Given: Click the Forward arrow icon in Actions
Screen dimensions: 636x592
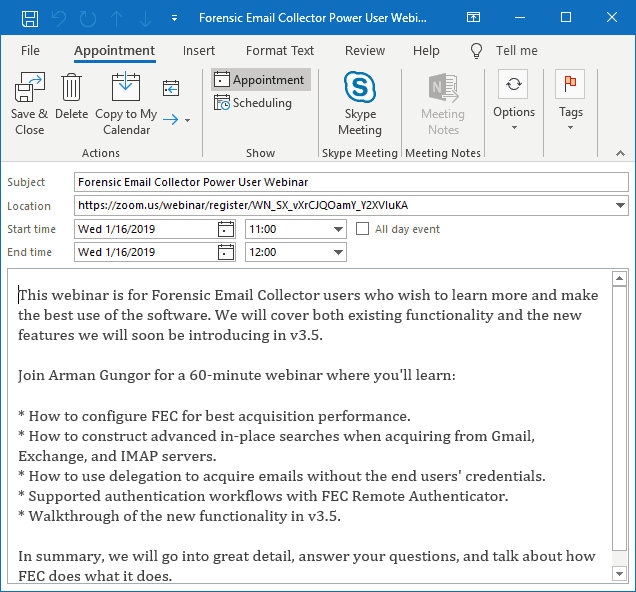Looking at the screenshot, I should [172, 120].
